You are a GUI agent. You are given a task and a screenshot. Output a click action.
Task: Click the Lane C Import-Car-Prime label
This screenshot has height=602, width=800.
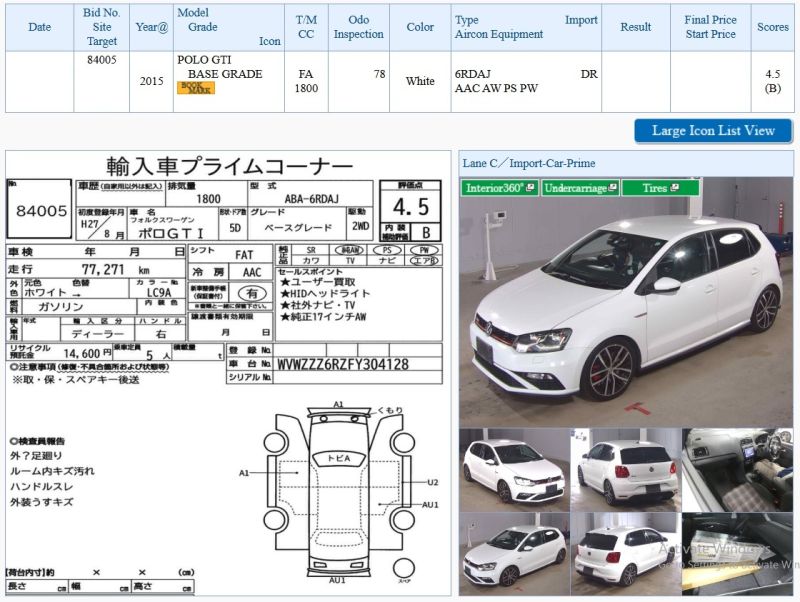(x=529, y=163)
